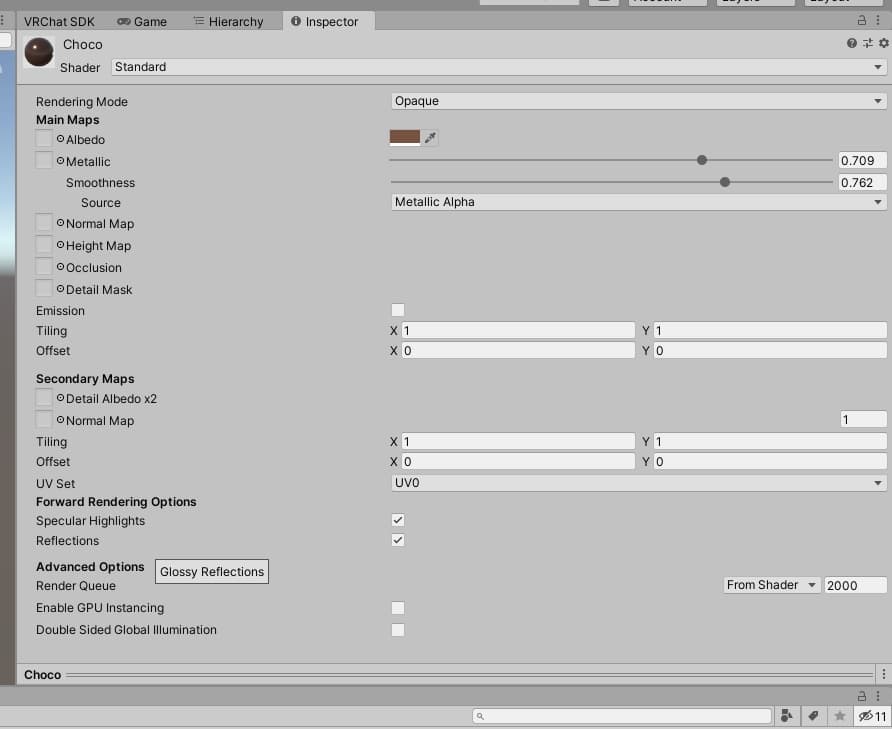Click secondary Normal Map scale field
The image size is (892, 729).
coord(863,419)
